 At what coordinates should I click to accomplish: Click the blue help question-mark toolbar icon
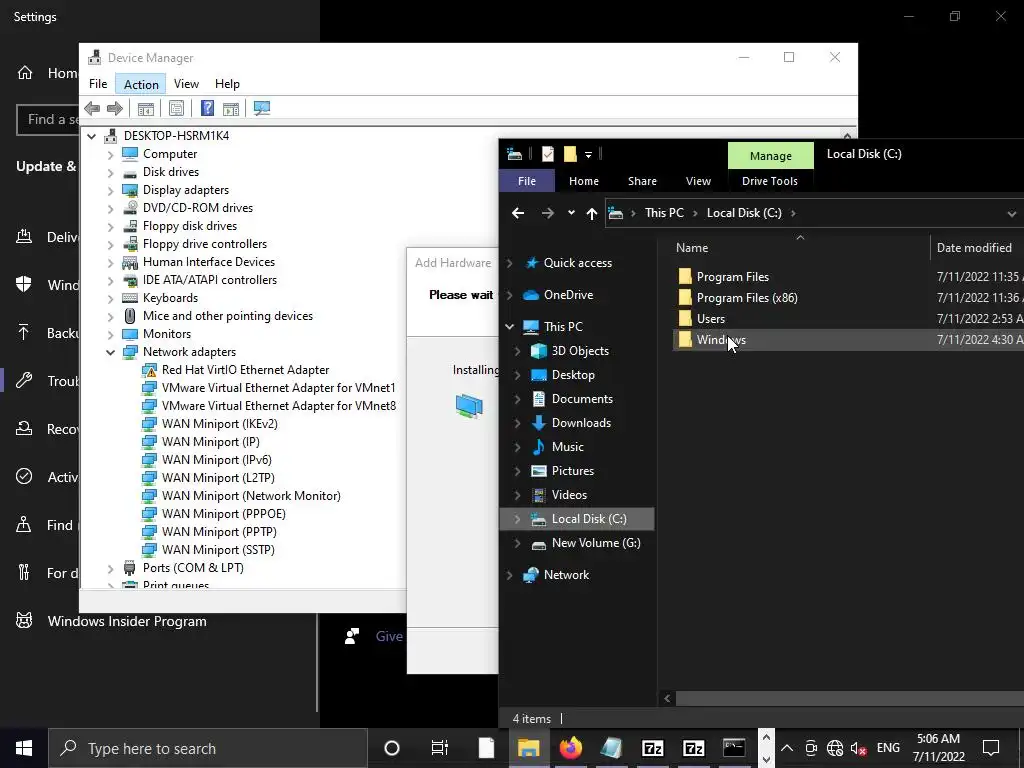pos(207,108)
